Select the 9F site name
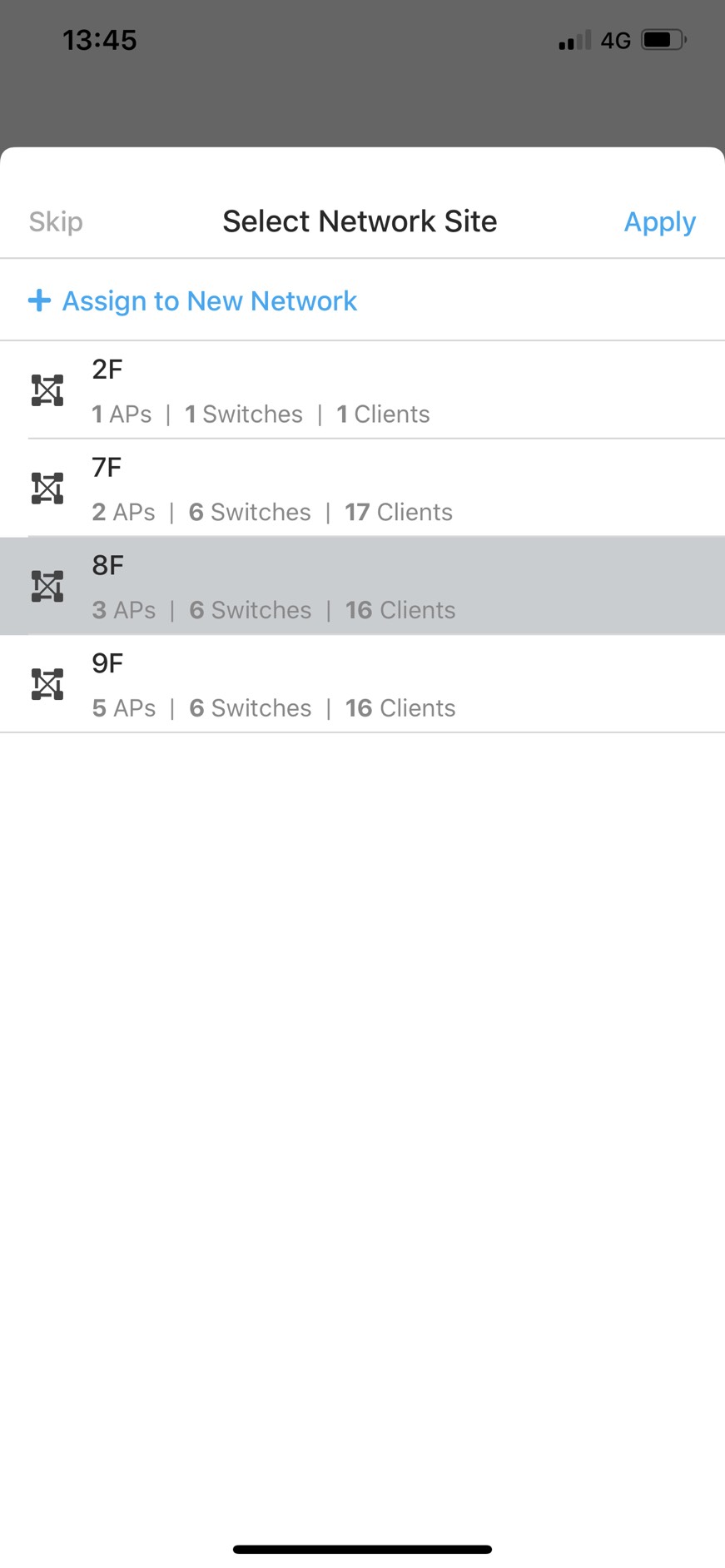The image size is (725, 1568). 107,663
